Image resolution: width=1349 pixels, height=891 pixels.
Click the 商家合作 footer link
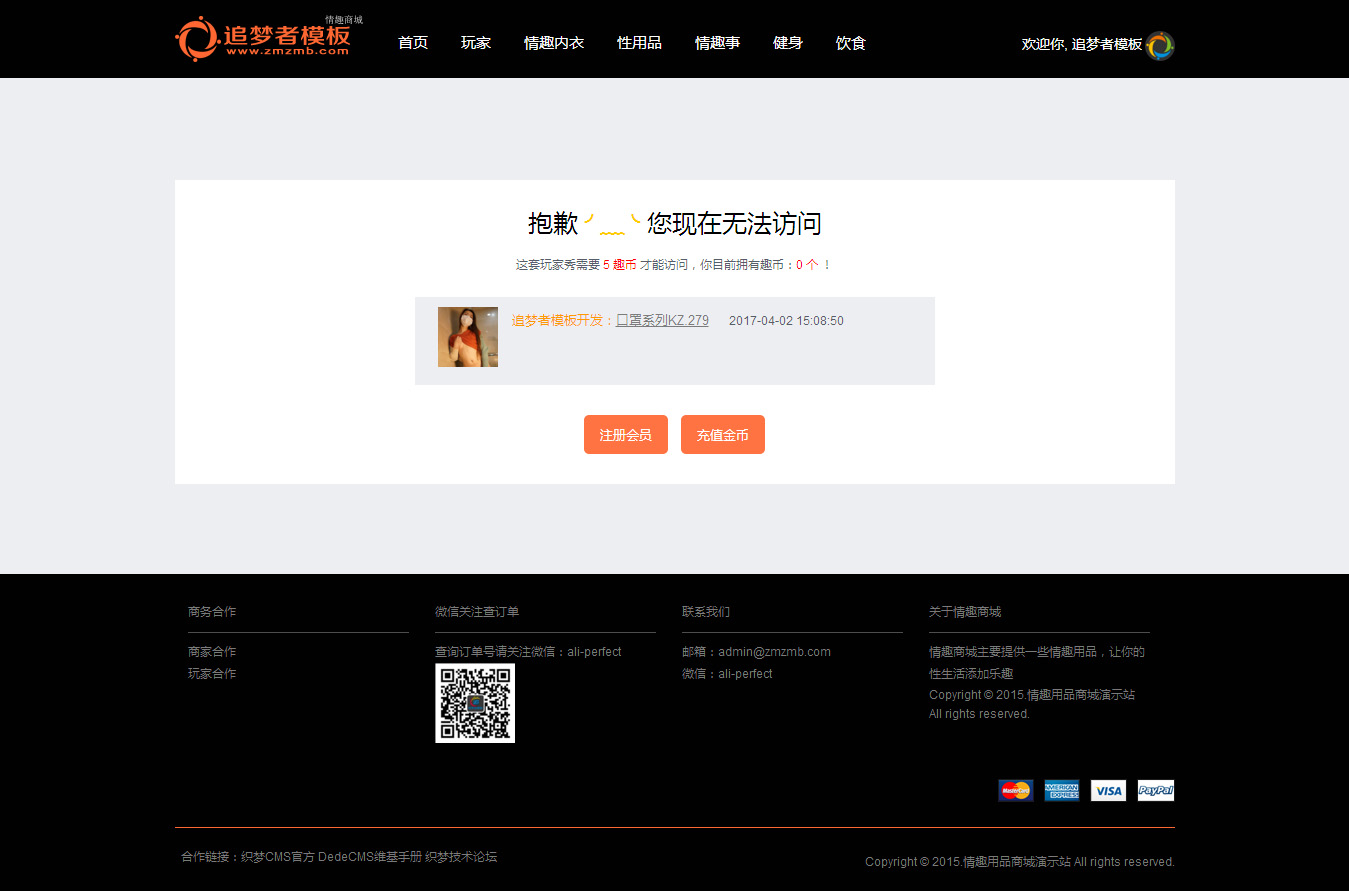tap(212, 652)
